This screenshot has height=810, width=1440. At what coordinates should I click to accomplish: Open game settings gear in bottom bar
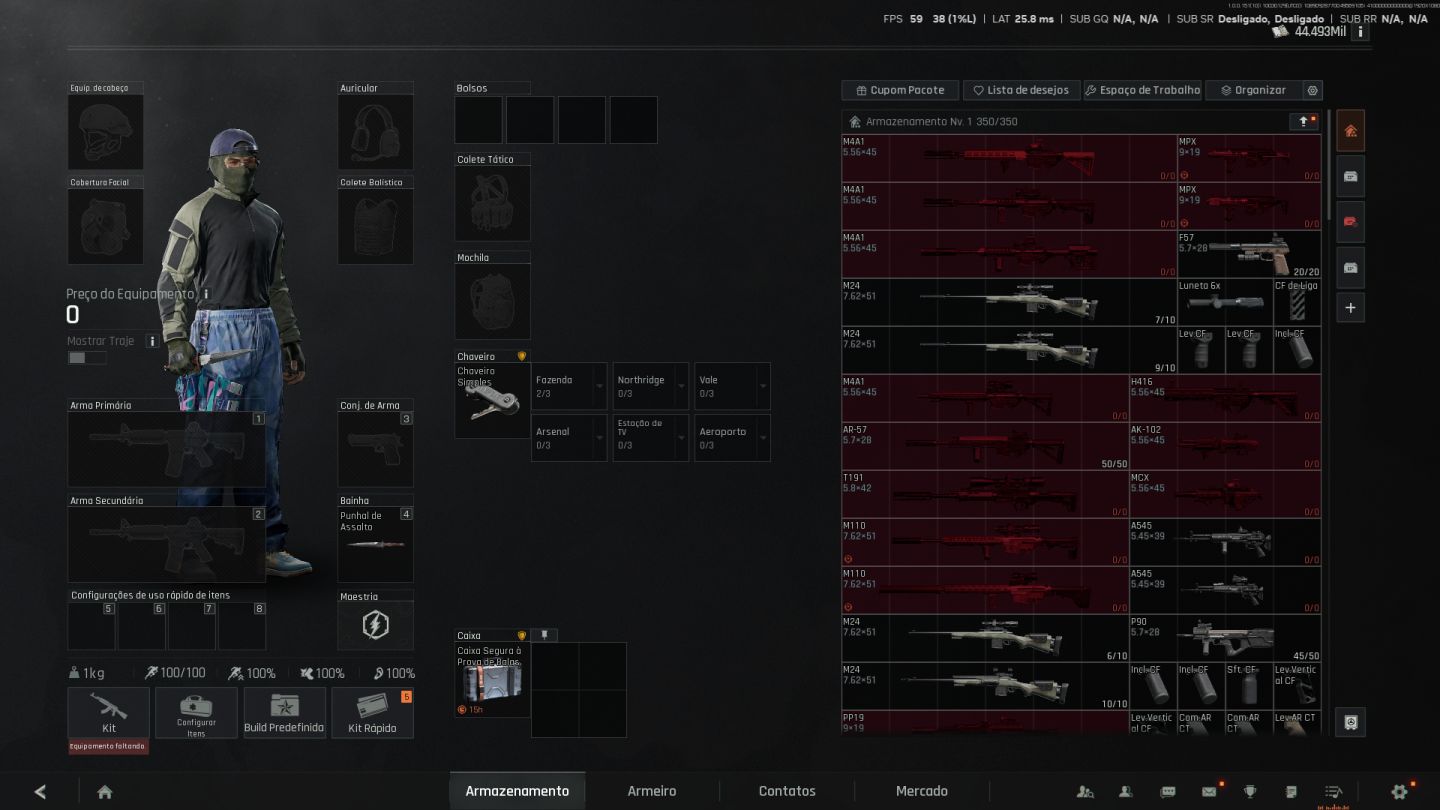(1399, 792)
